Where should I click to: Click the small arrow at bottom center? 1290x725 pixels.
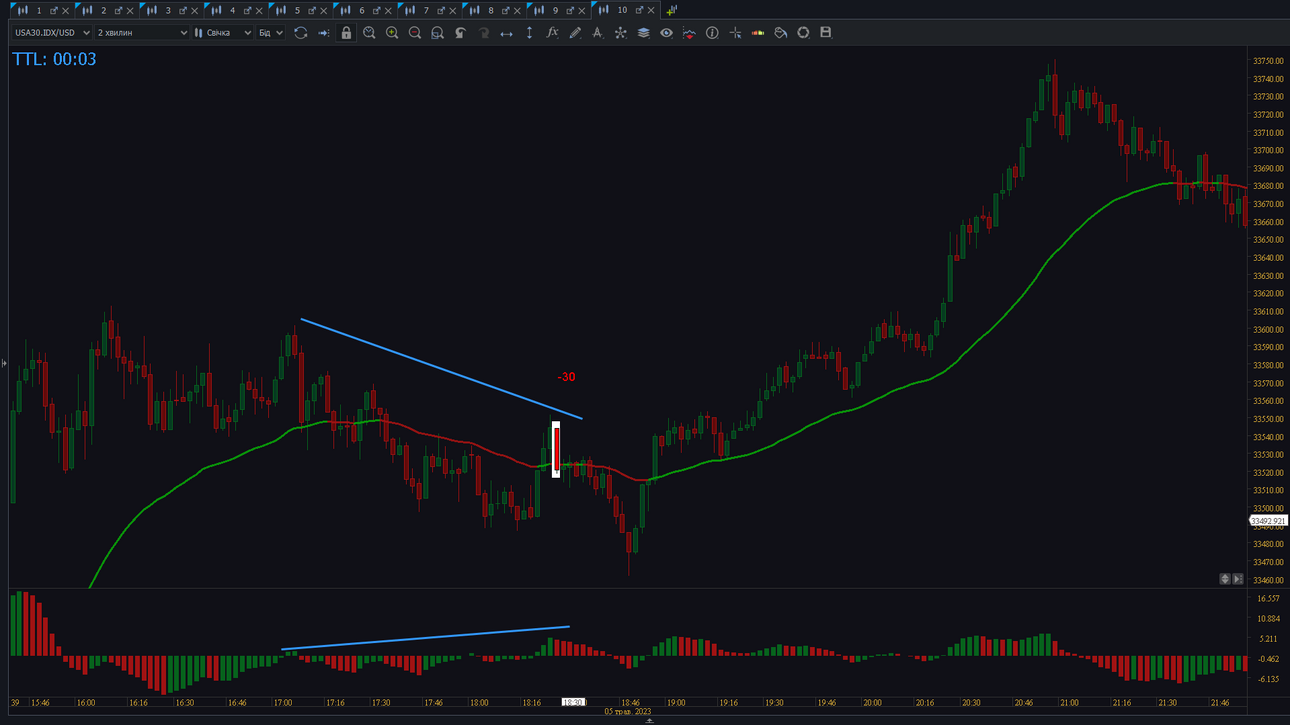click(x=649, y=721)
